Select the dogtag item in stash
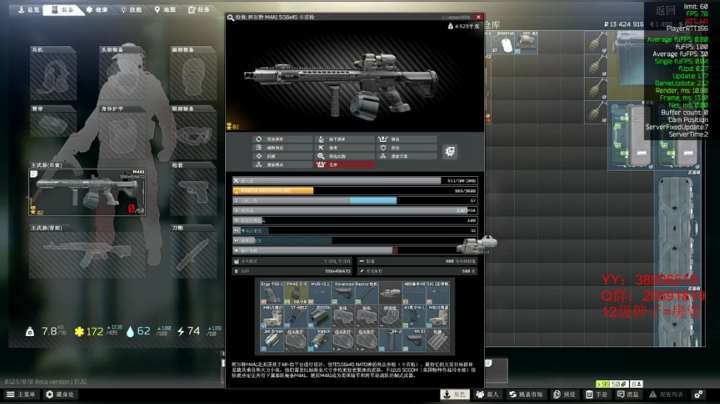Viewport: 720px width, 404px height. point(504,43)
